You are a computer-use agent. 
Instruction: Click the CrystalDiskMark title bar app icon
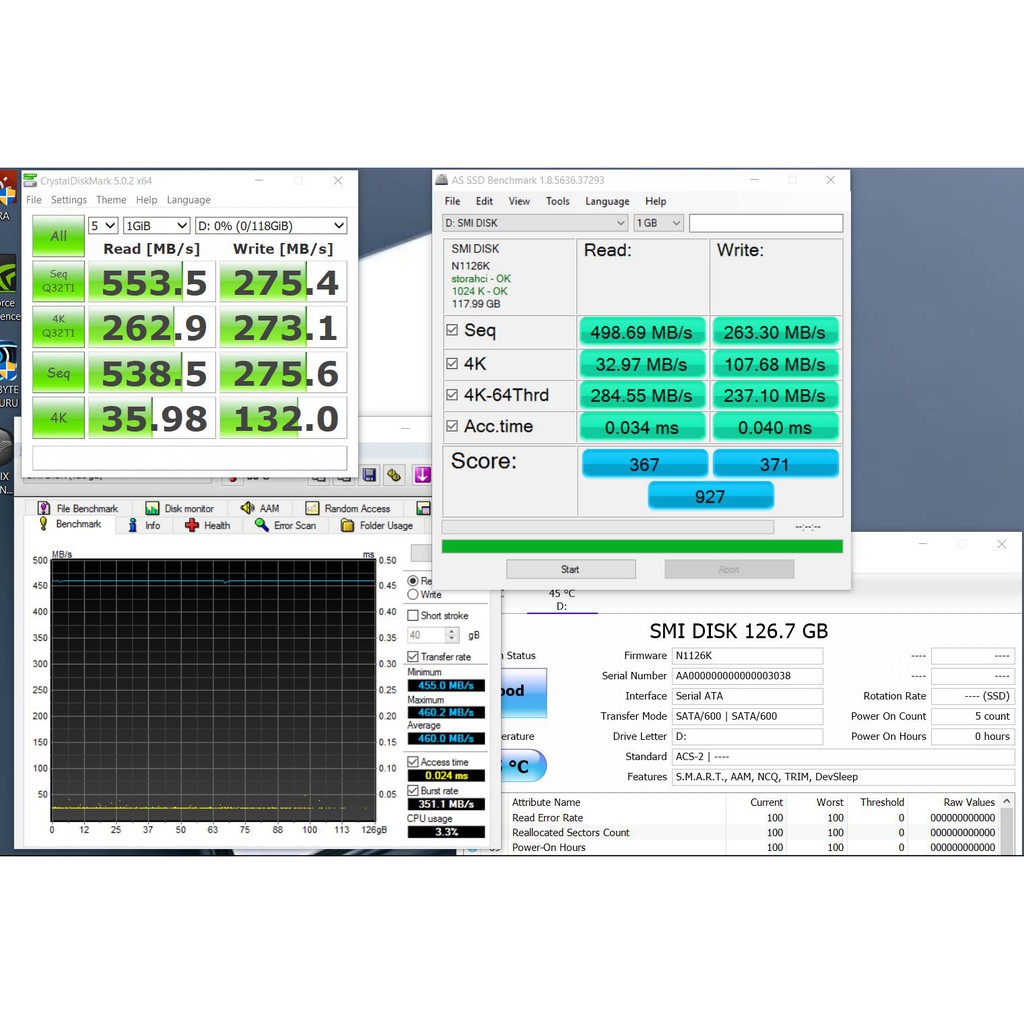(x=30, y=180)
